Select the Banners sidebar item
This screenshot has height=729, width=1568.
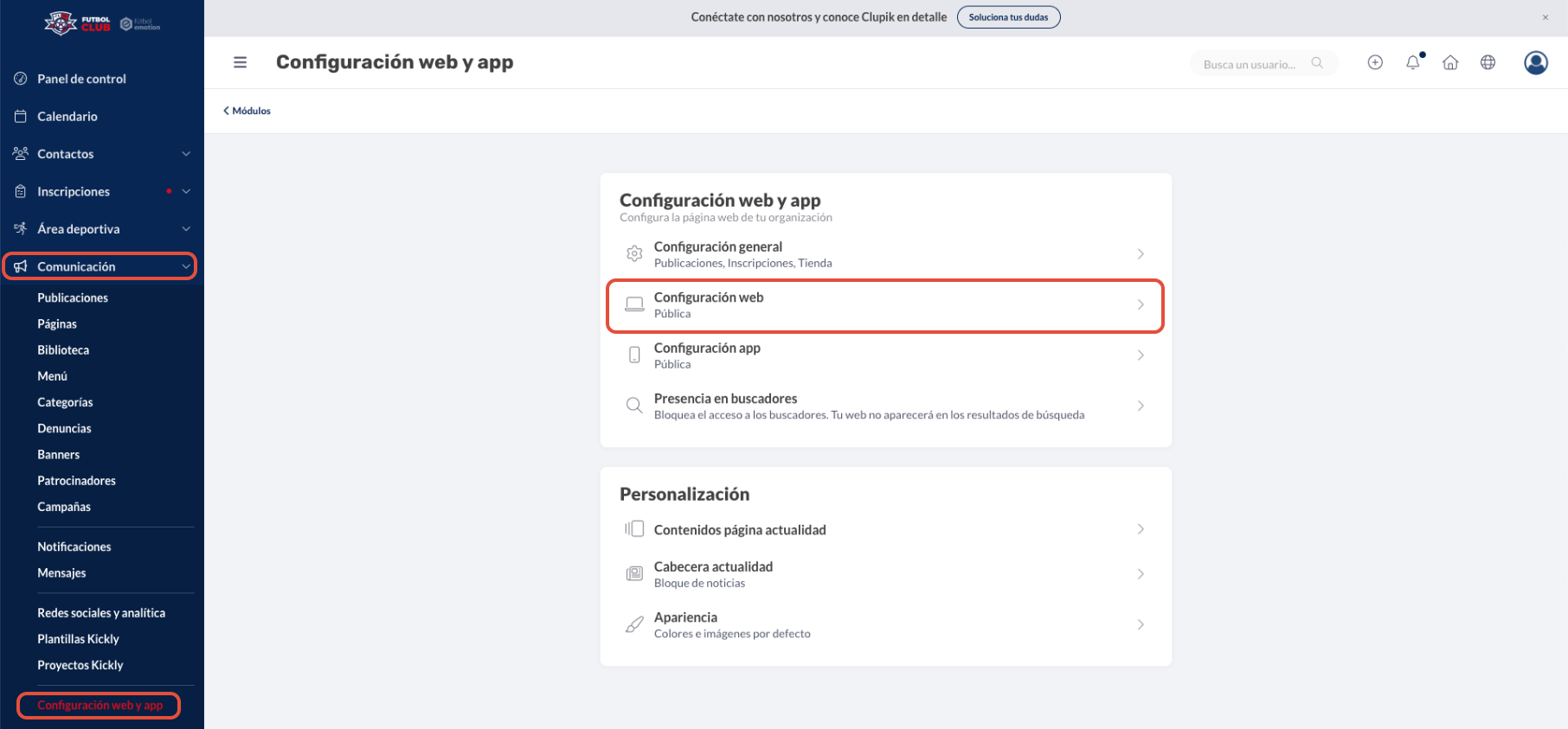[58, 454]
